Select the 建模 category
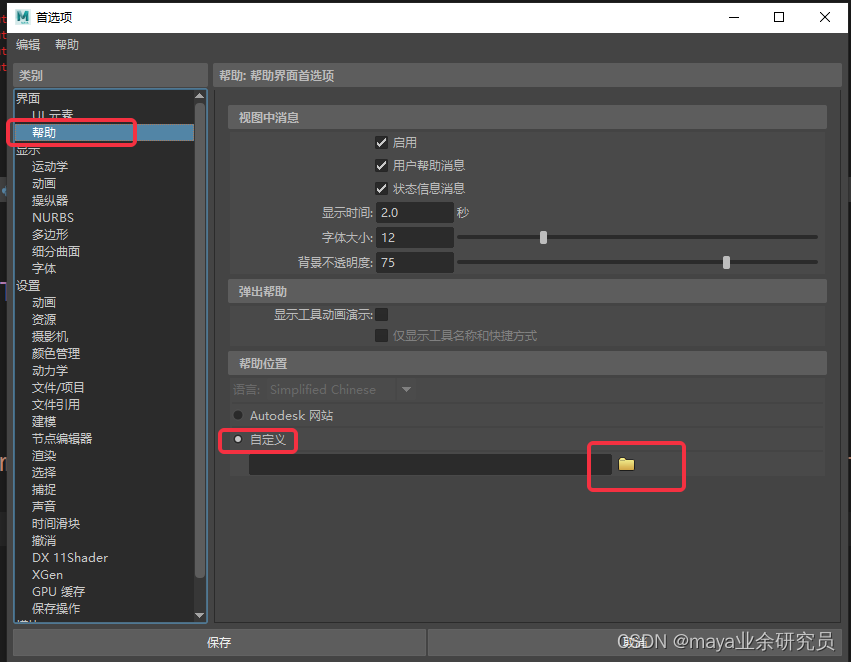Viewport: 851px width, 662px height. pyautogui.click(x=44, y=422)
